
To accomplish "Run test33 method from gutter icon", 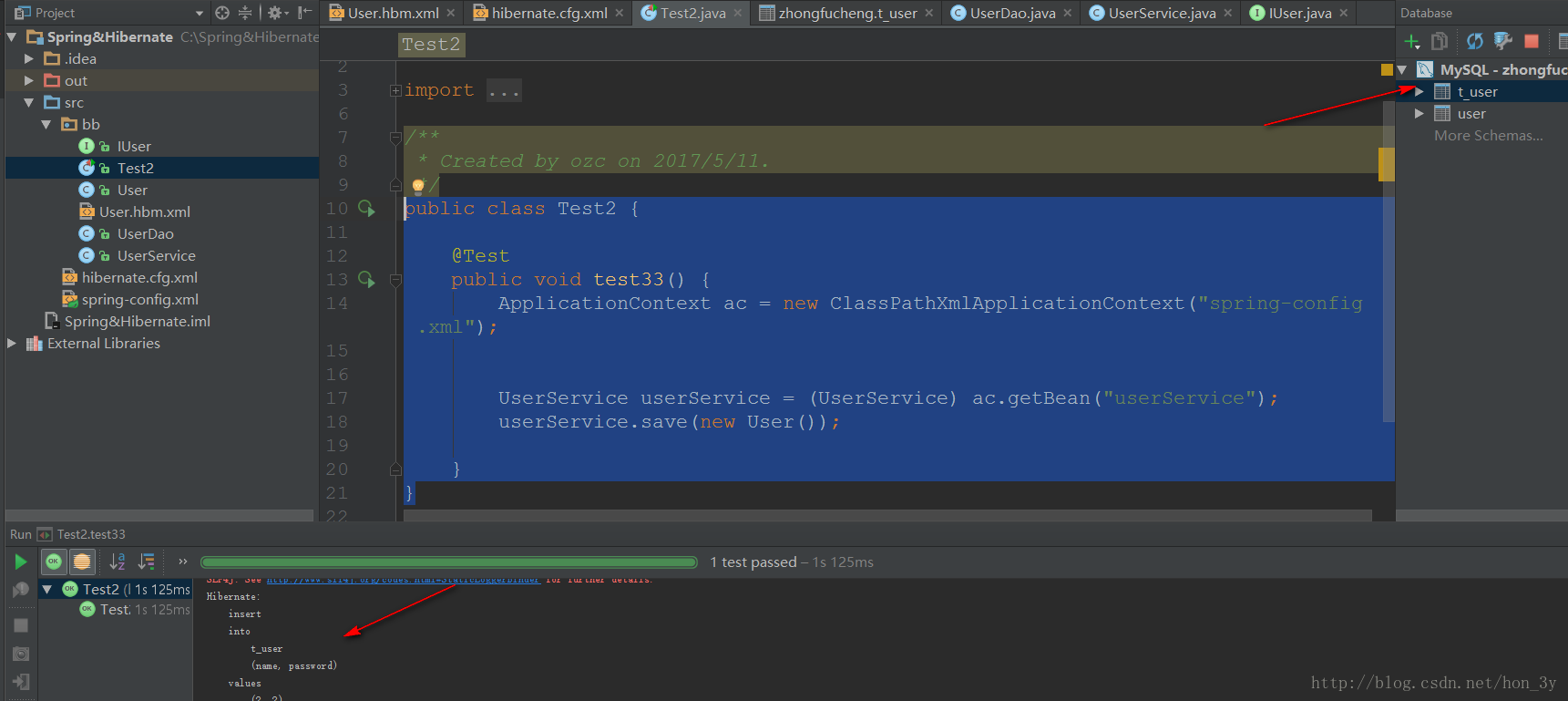I will click(x=366, y=280).
